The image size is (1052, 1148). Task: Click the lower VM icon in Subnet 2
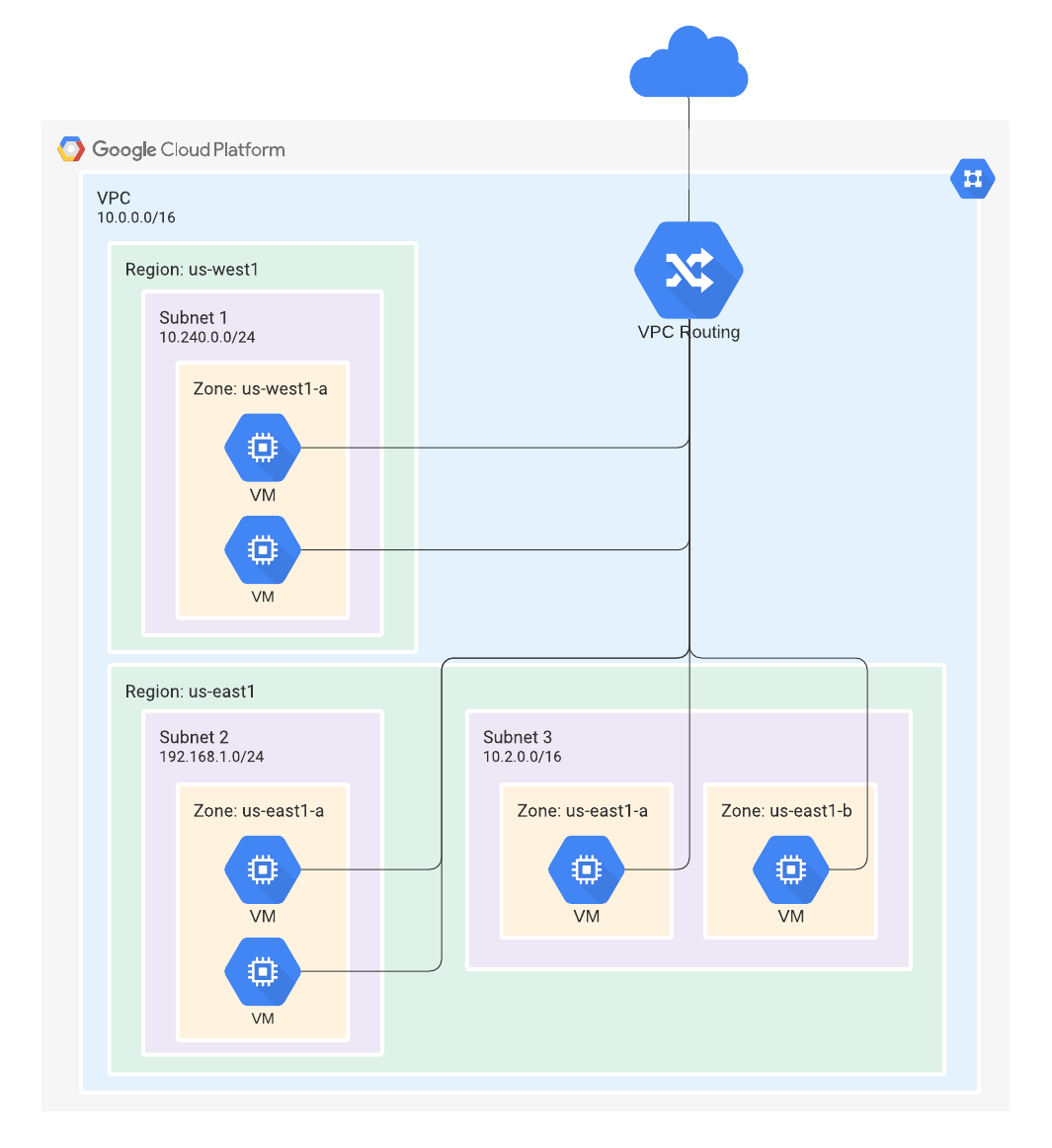pyautogui.click(x=262, y=971)
